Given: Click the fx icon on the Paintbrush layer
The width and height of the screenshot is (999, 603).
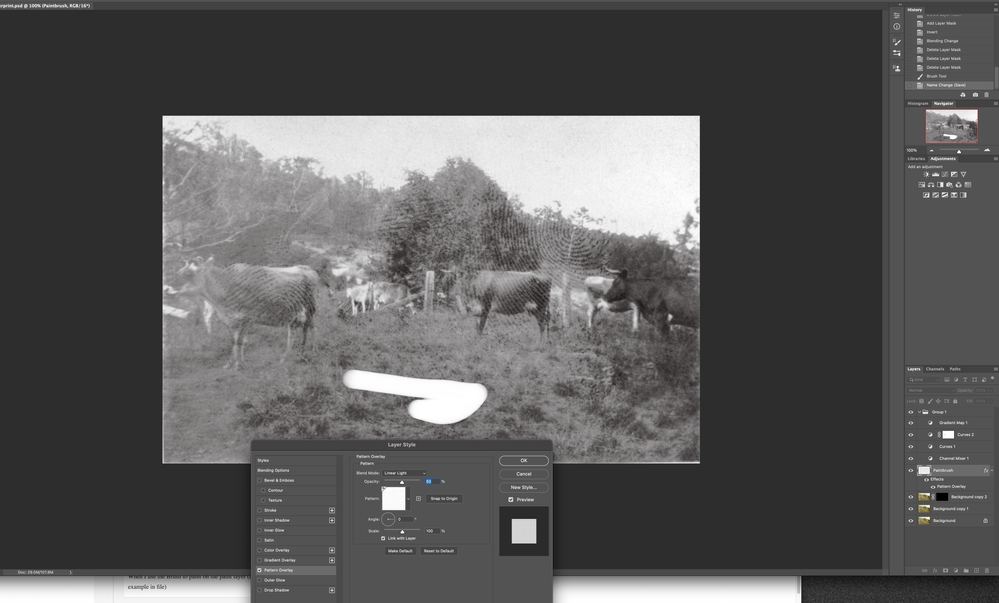Looking at the screenshot, I should 986,470.
